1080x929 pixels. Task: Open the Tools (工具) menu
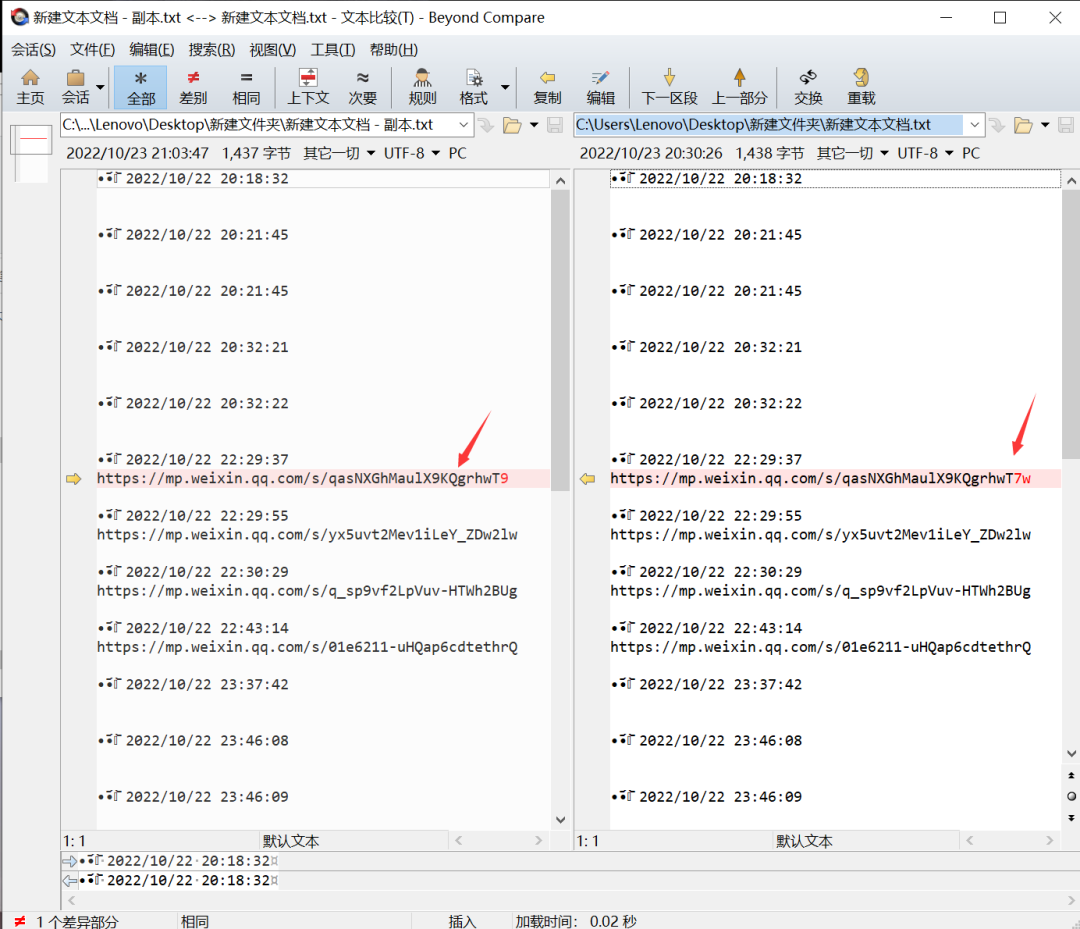coord(333,50)
